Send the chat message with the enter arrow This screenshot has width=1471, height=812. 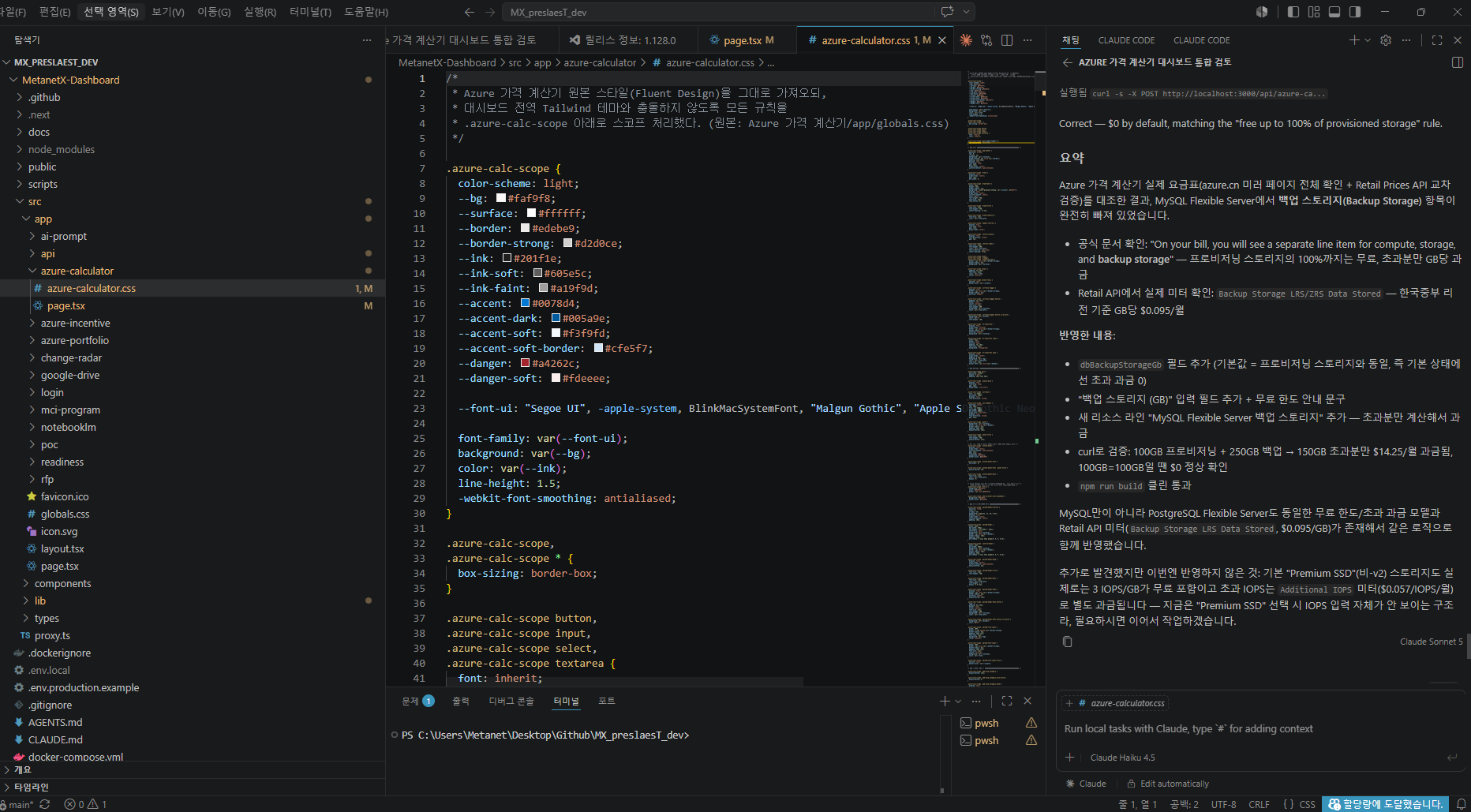tap(1451, 758)
